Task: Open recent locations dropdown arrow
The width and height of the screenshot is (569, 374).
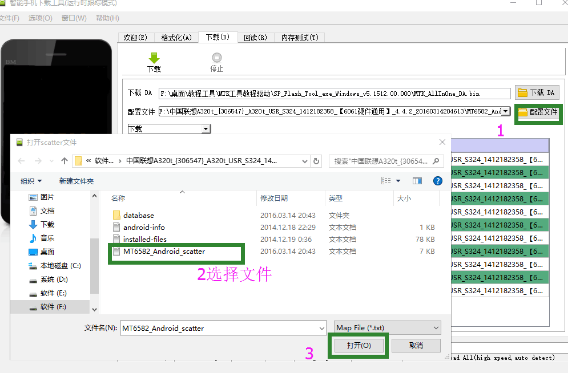Action: click(52, 161)
